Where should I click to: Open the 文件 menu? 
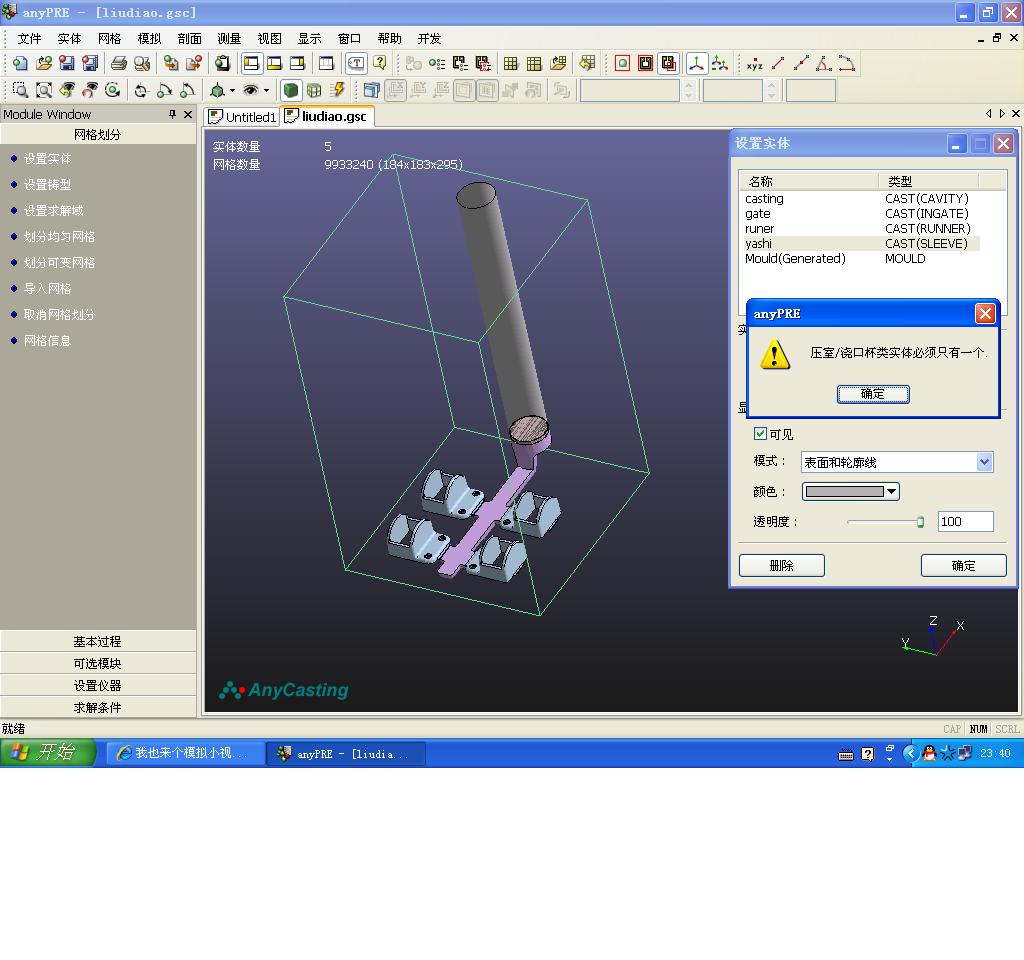click(29, 39)
